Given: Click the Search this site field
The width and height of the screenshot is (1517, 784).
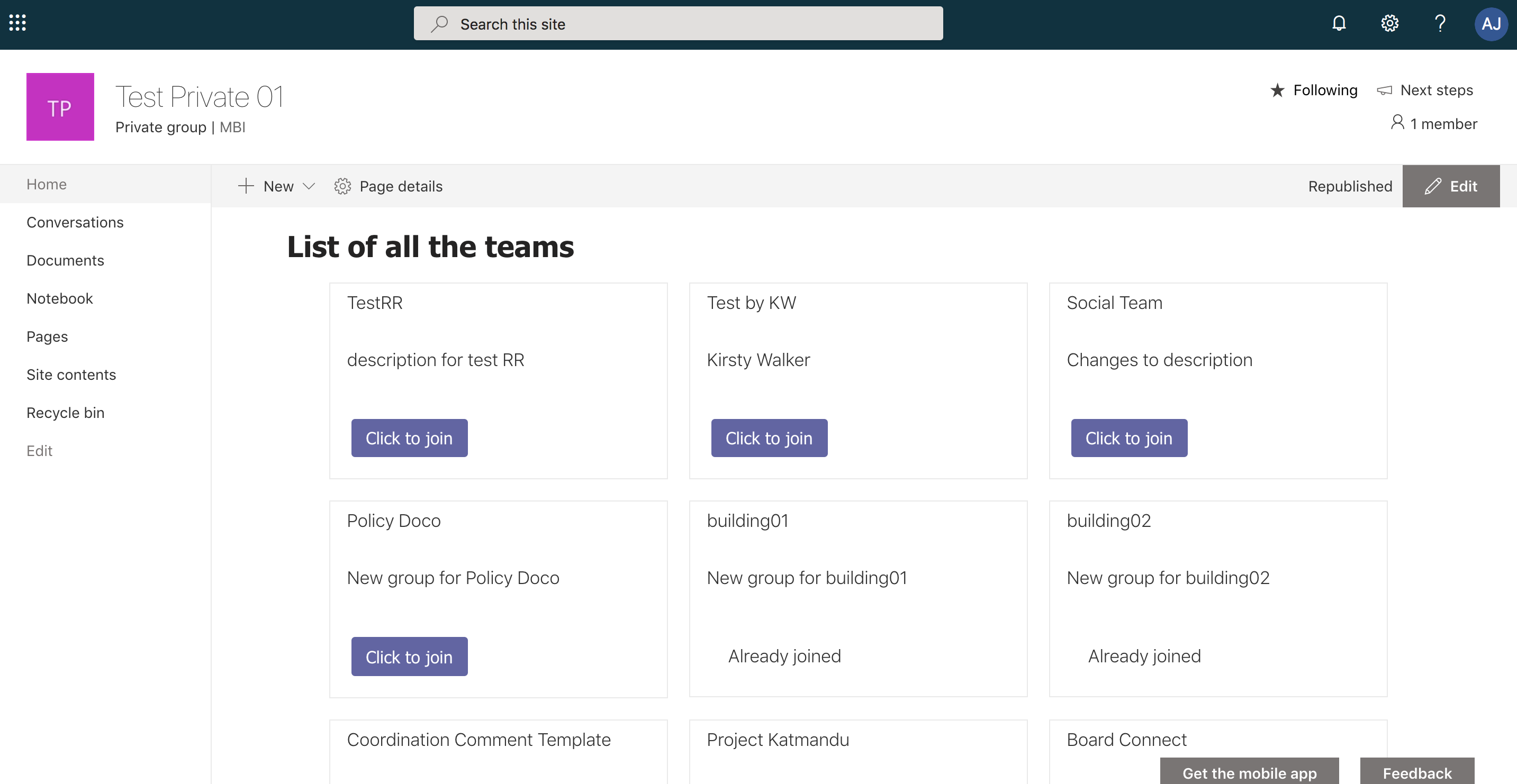Looking at the screenshot, I should pos(678,24).
